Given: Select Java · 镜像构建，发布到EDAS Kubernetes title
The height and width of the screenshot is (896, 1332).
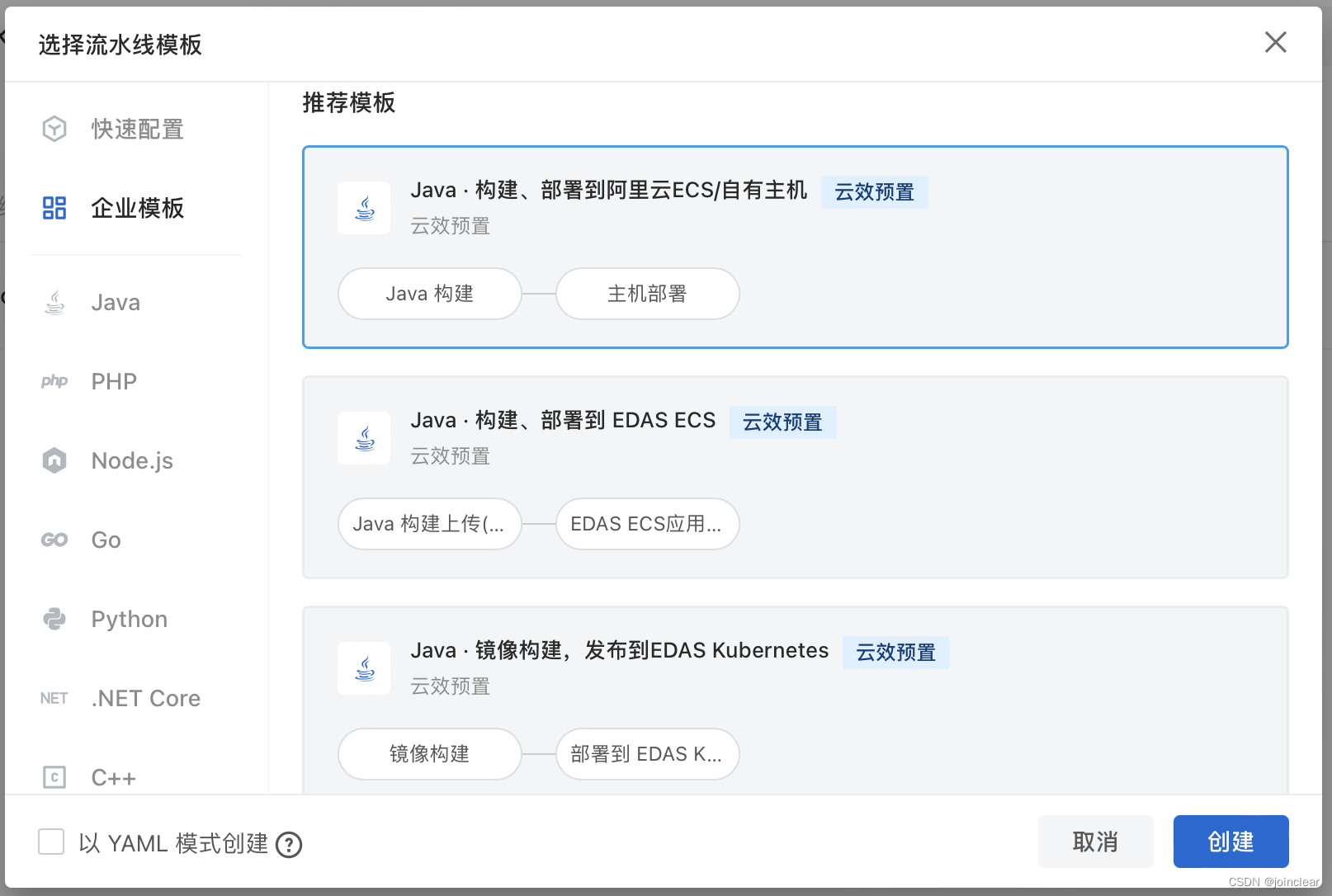Looking at the screenshot, I should [620, 651].
